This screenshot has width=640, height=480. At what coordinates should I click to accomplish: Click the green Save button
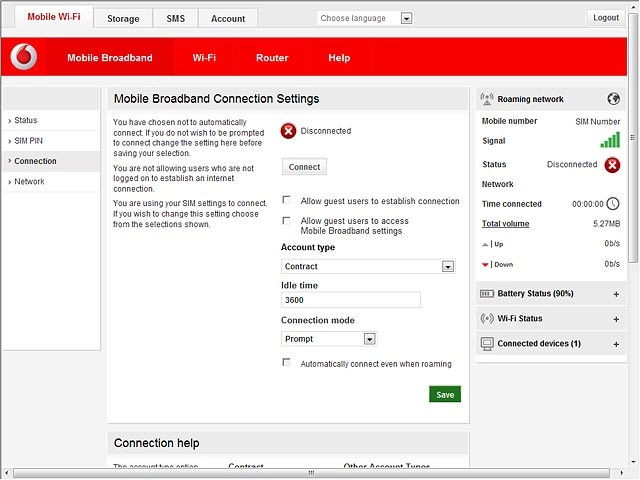(445, 394)
